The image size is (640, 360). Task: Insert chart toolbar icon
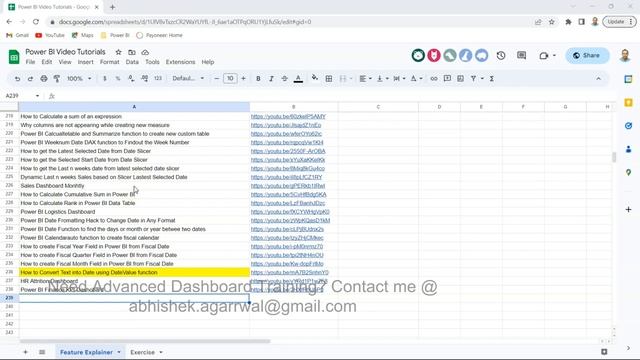[x=460, y=78]
